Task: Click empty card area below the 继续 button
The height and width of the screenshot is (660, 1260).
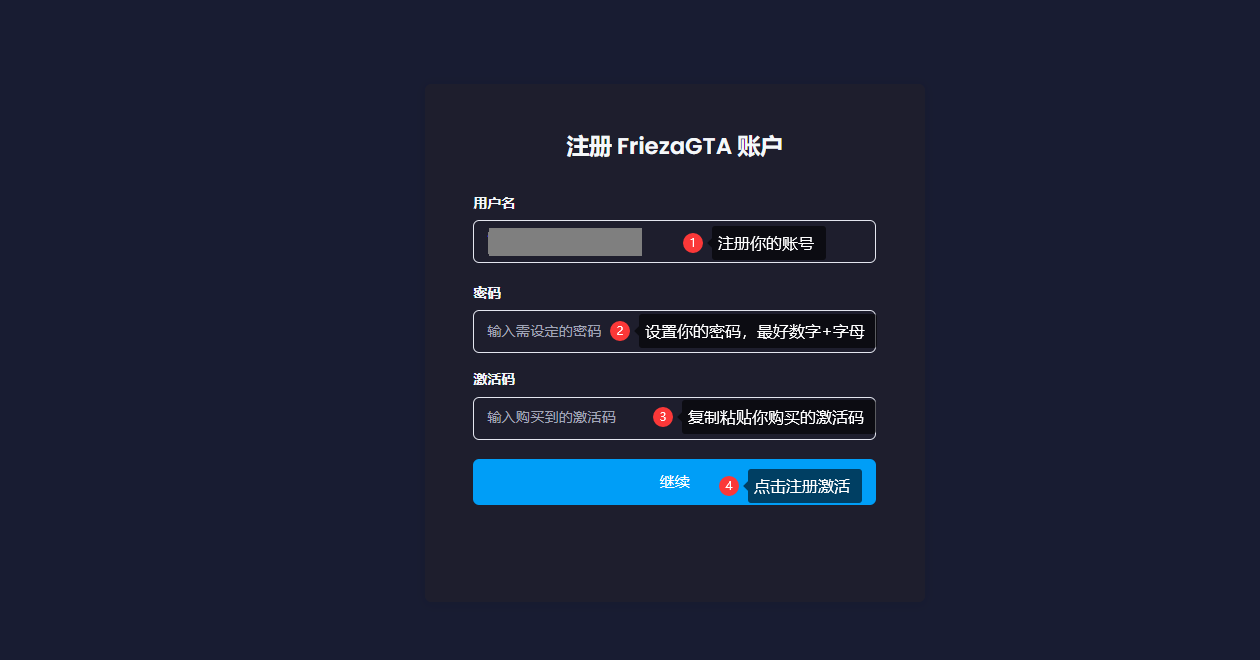Action: [674, 555]
